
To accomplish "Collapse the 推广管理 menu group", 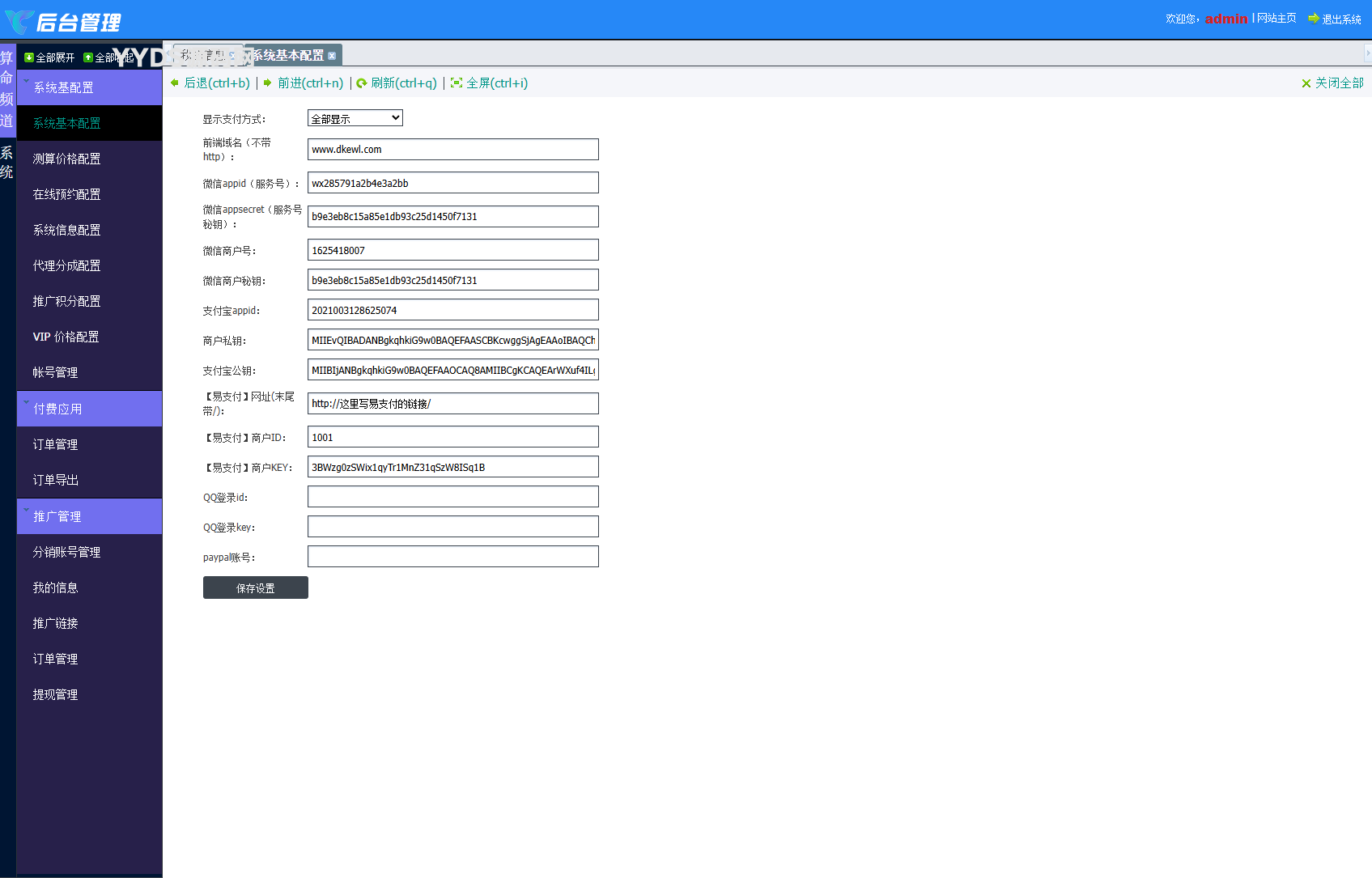I will click(89, 516).
